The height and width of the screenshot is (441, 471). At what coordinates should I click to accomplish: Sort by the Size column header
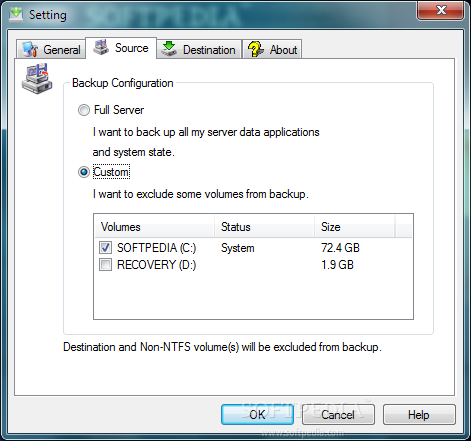click(x=355, y=227)
